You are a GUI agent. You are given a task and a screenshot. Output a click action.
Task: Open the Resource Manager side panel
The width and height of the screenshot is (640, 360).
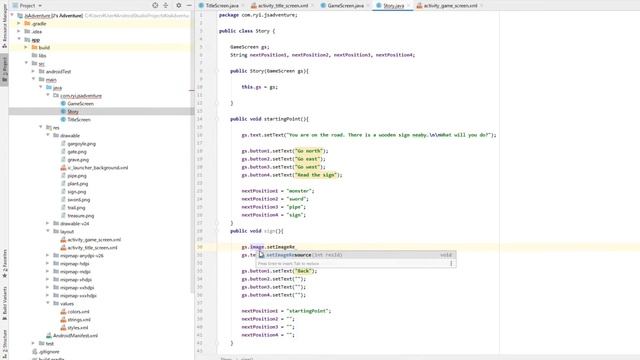pos(4,27)
